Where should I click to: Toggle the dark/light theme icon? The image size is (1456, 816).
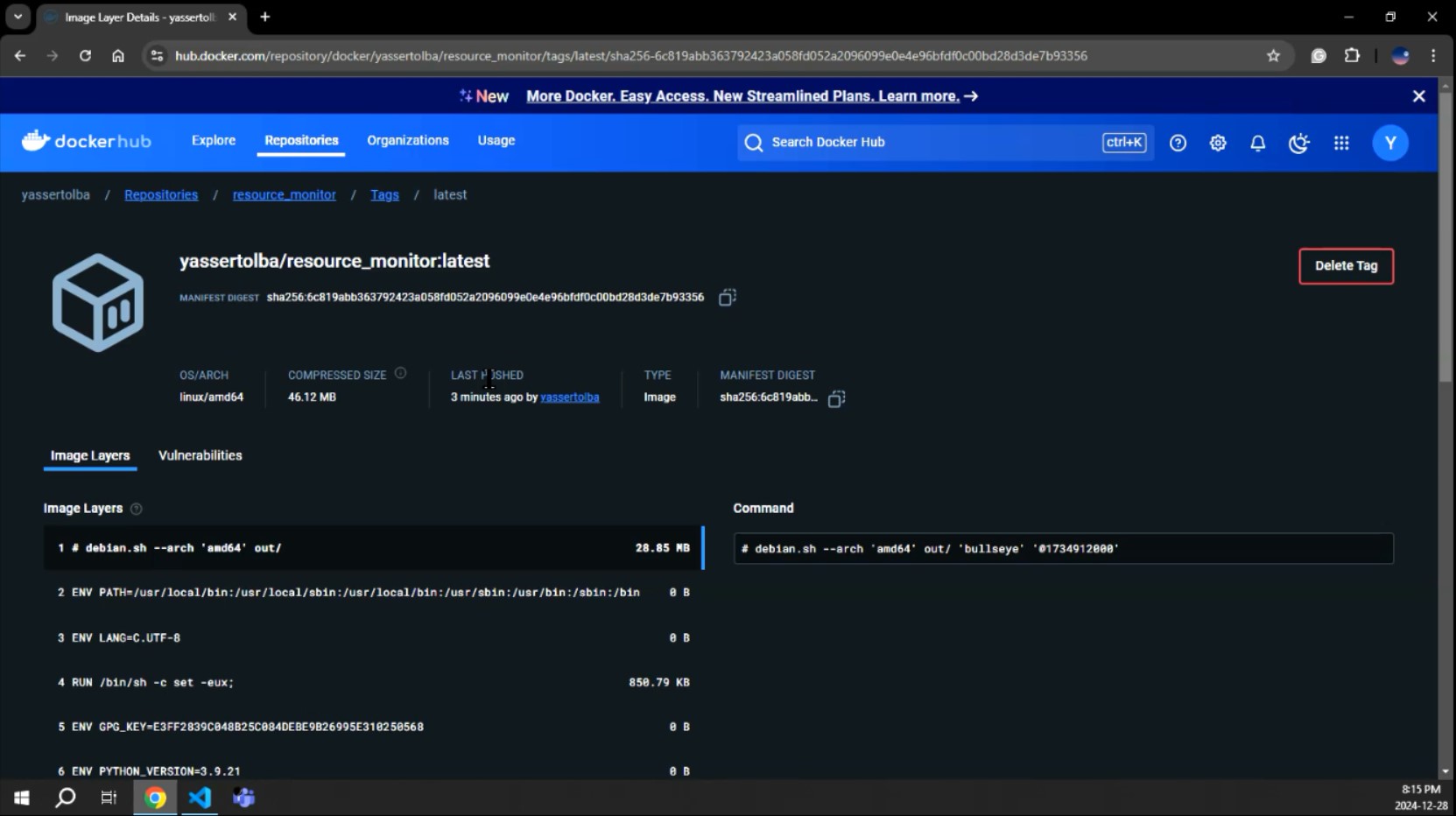tap(1299, 143)
